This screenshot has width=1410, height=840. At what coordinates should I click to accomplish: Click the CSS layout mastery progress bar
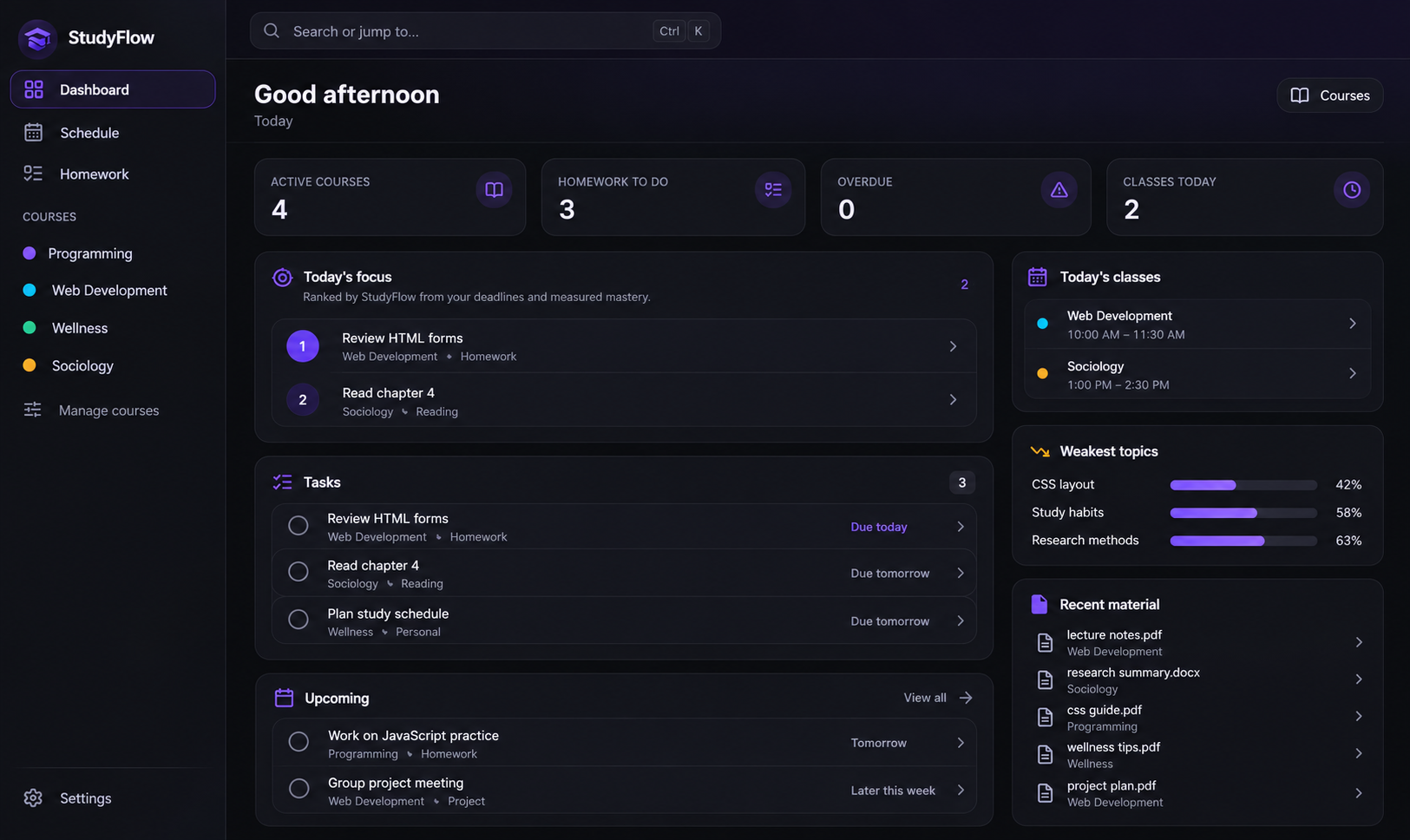click(x=1243, y=485)
